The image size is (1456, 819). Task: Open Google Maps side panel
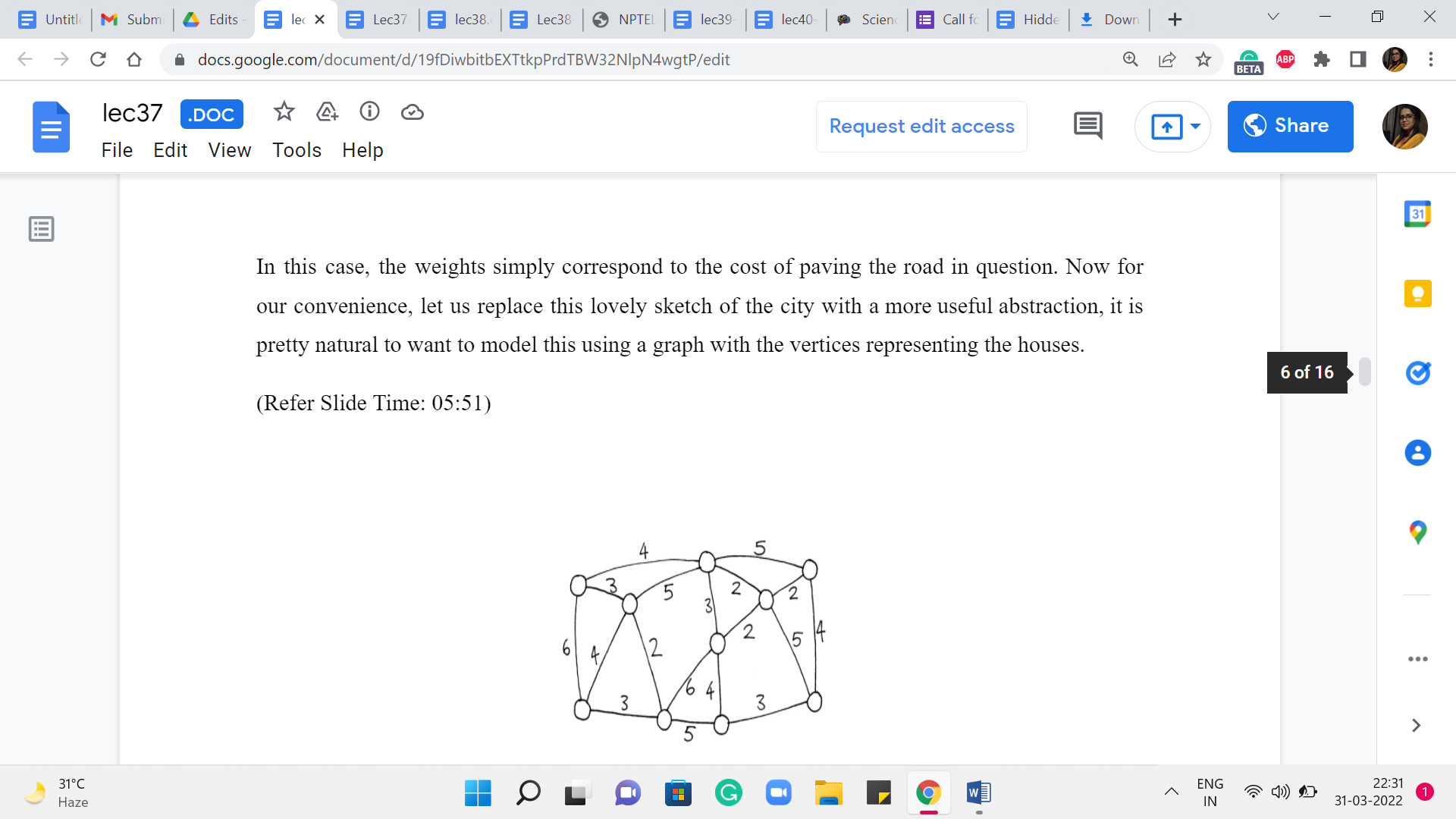coord(1417,532)
